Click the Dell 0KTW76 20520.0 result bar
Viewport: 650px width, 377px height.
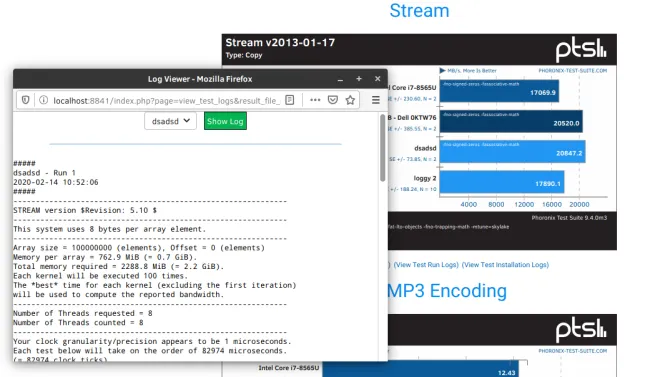click(511, 121)
